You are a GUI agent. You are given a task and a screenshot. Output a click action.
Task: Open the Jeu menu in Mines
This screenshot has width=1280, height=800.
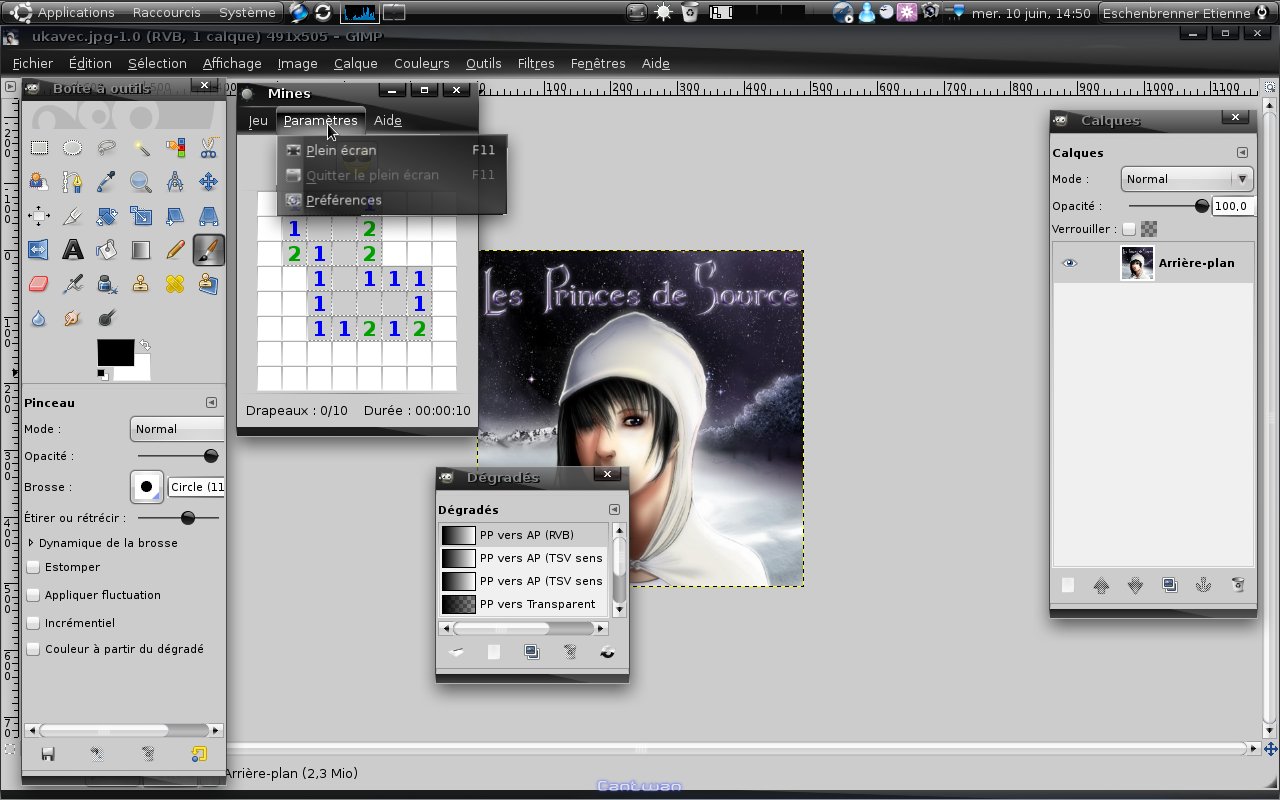click(x=258, y=120)
